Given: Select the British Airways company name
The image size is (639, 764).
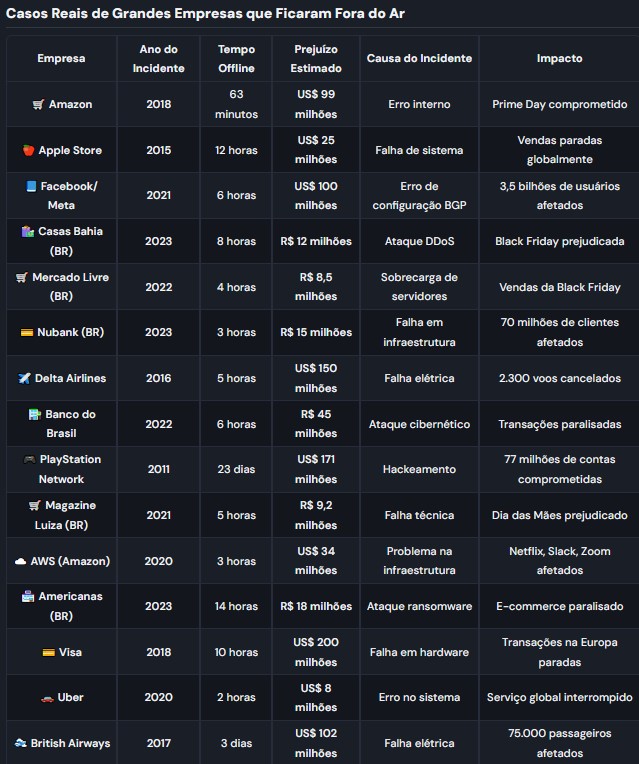Looking at the screenshot, I should tap(70, 744).
